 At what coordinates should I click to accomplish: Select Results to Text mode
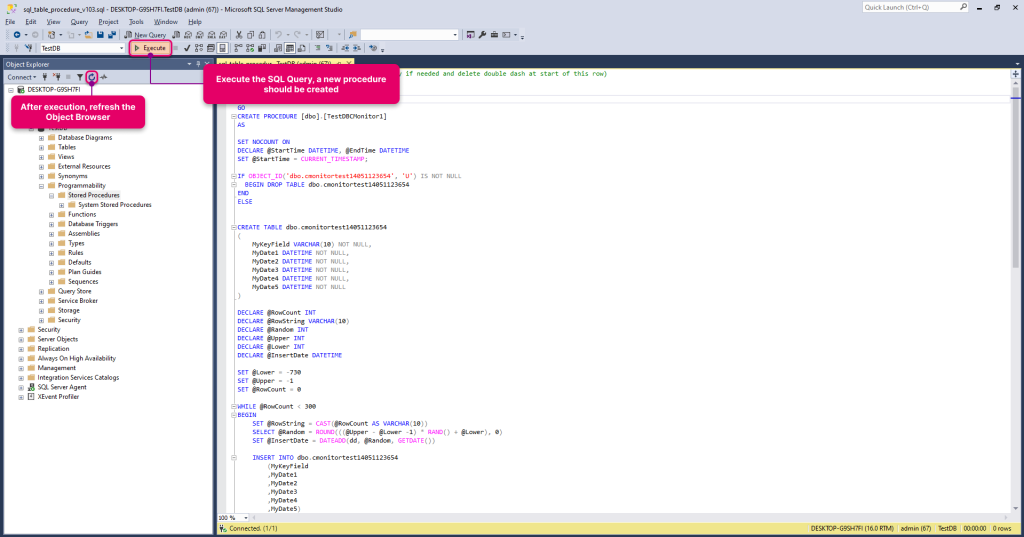[278, 48]
